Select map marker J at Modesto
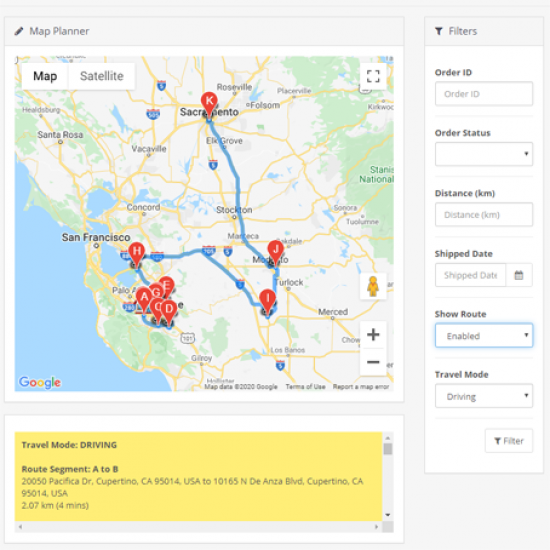The image size is (550, 550). pyautogui.click(x=276, y=252)
